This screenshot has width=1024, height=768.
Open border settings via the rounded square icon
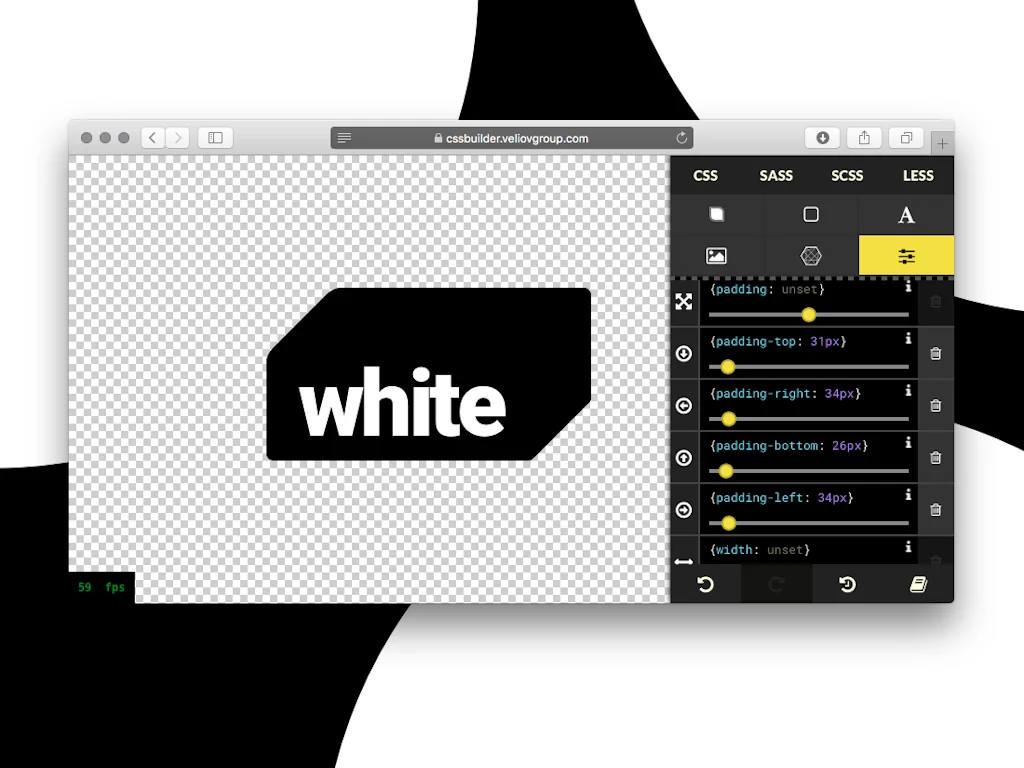tap(810, 214)
